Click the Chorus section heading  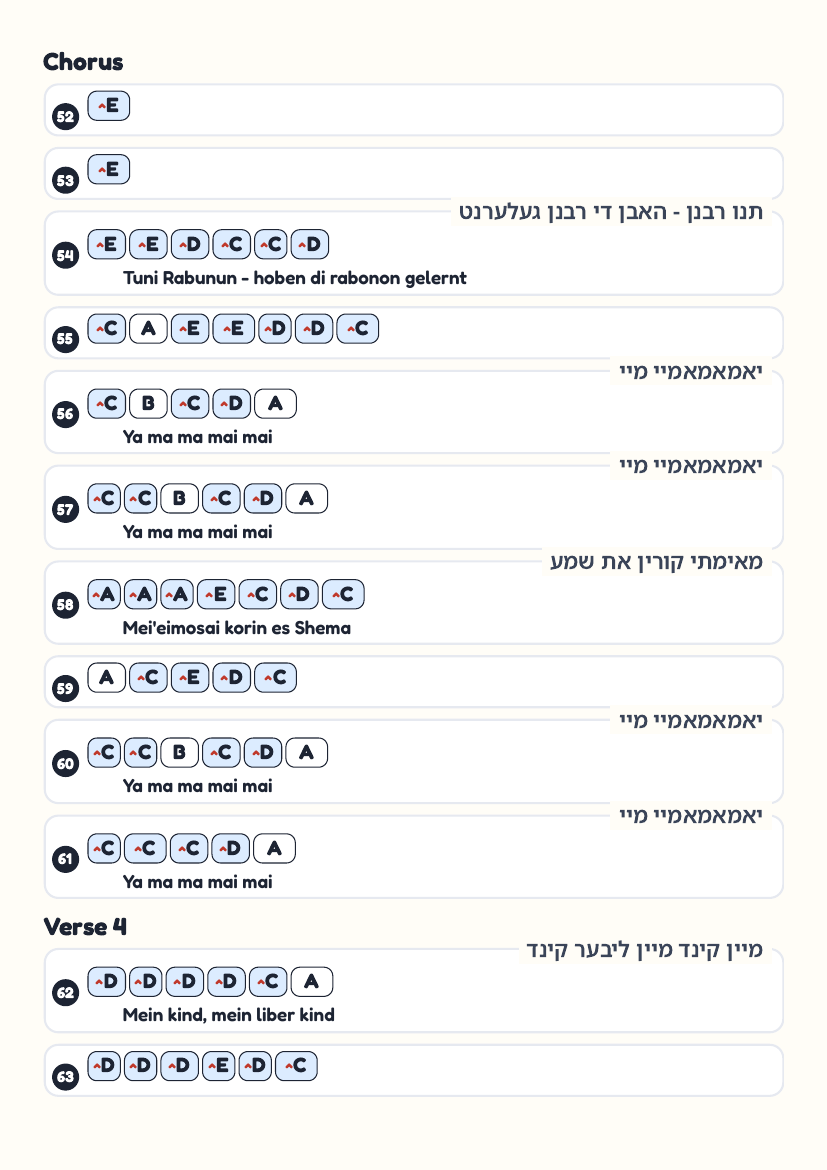tap(83, 62)
